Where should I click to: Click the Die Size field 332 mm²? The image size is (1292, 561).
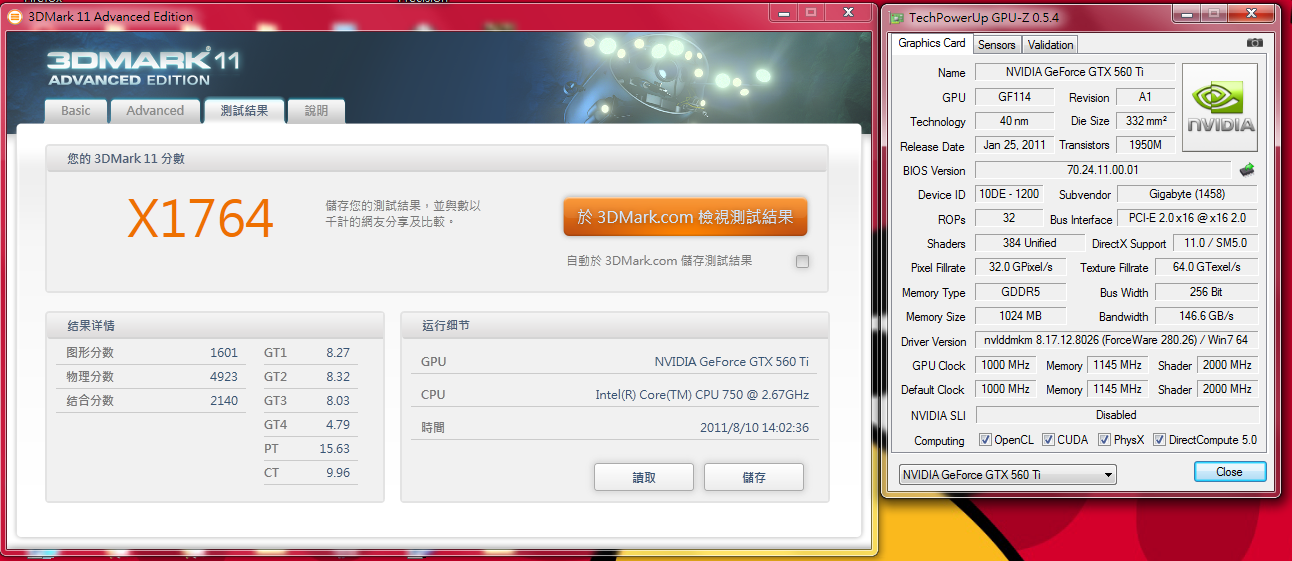[x=1146, y=121]
